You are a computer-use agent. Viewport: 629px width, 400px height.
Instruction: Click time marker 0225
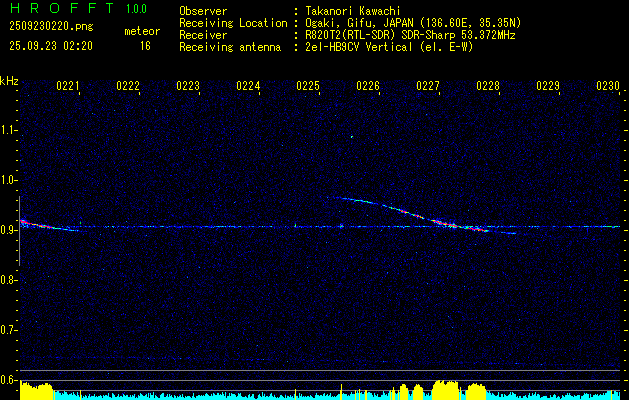308,86
